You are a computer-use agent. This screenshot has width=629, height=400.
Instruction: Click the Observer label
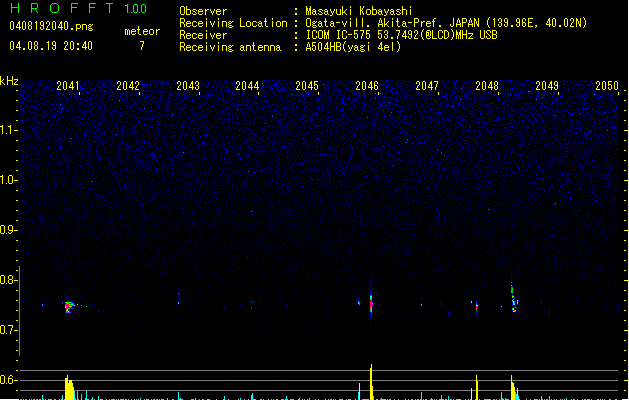(203, 11)
